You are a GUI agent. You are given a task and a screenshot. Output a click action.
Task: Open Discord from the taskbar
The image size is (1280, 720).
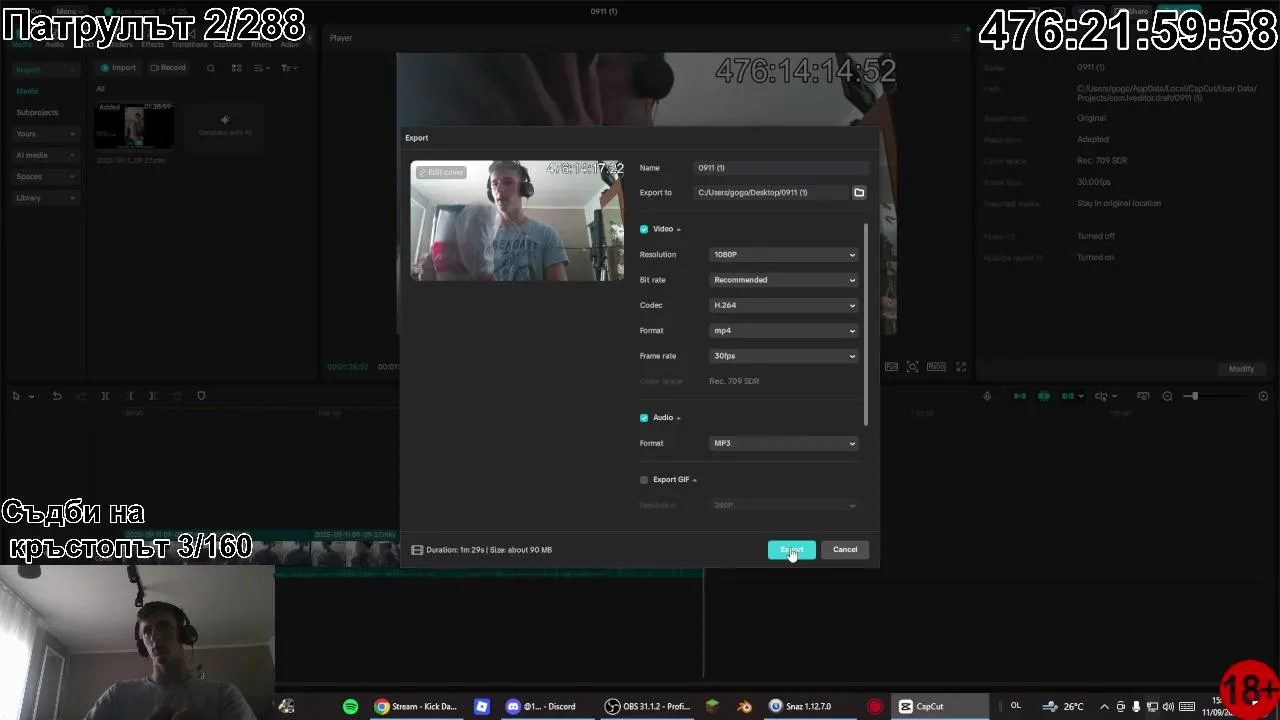click(x=541, y=706)
